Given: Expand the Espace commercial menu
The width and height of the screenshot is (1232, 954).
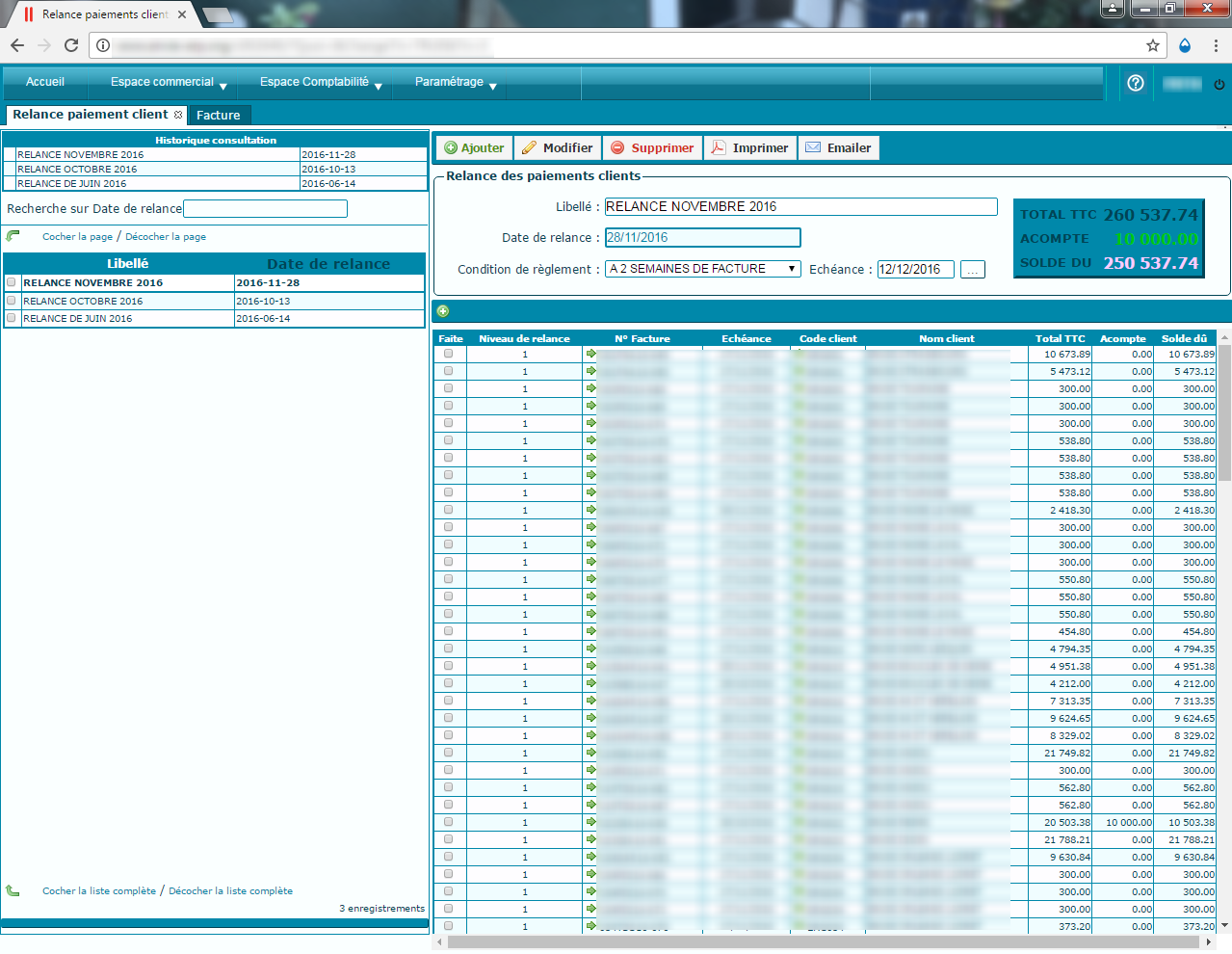Looking at the screenshot, I should (x=169, y=83).
